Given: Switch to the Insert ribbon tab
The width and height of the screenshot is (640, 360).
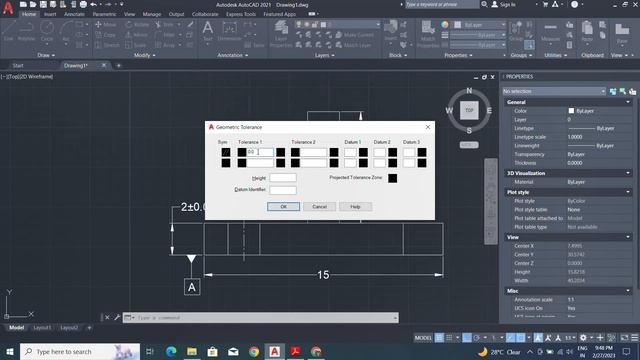Looking at the screenshot, I should click(x=50, y=14).
